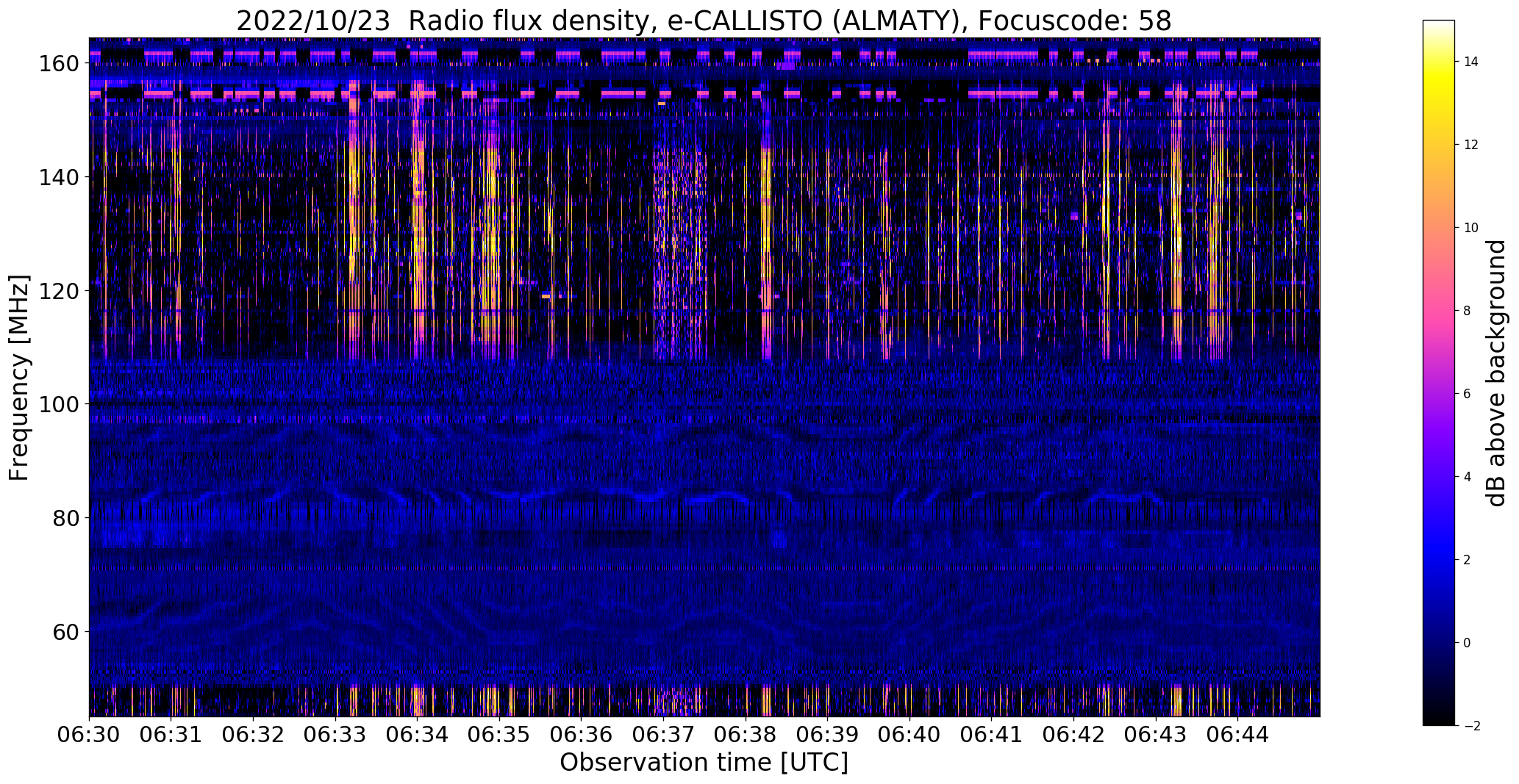Click the 80 MHz frequency tick label
The height and width of the screenshot is (784, 1519).
[x=65, y=518]
